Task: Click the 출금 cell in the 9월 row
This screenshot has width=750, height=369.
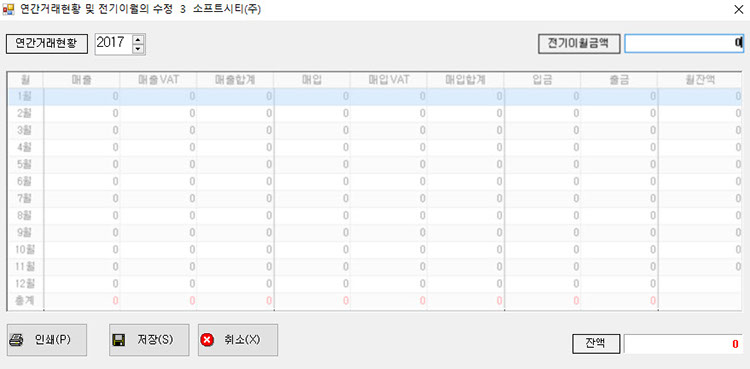Action: [619, 232]
